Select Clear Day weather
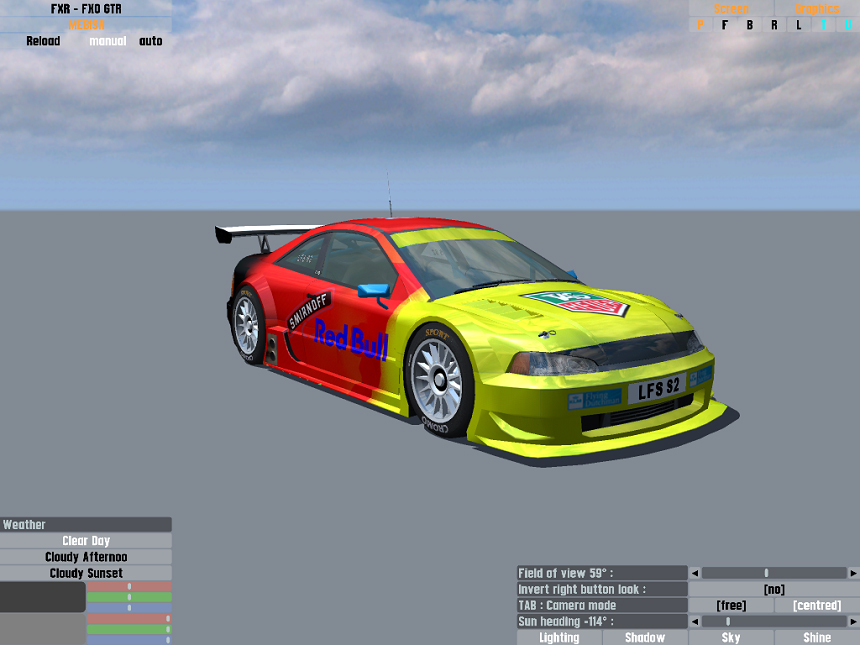Screen dimensions: 860x645 (86, 541)
